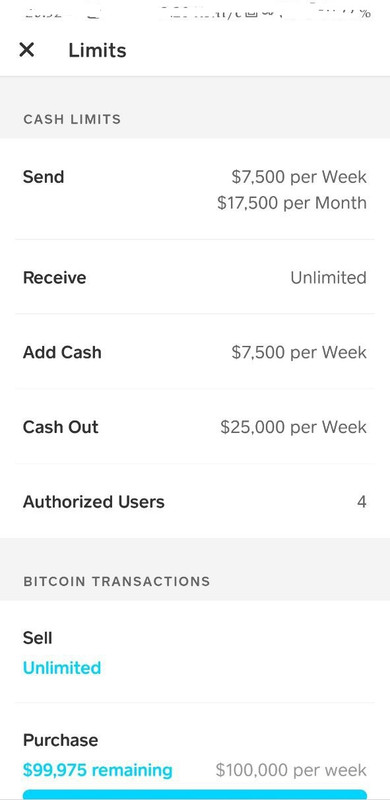Image resolution: width=390 pixels, height=800 pixels.
Task: Tap the blue Unlimited sell link
Action: 62,667
